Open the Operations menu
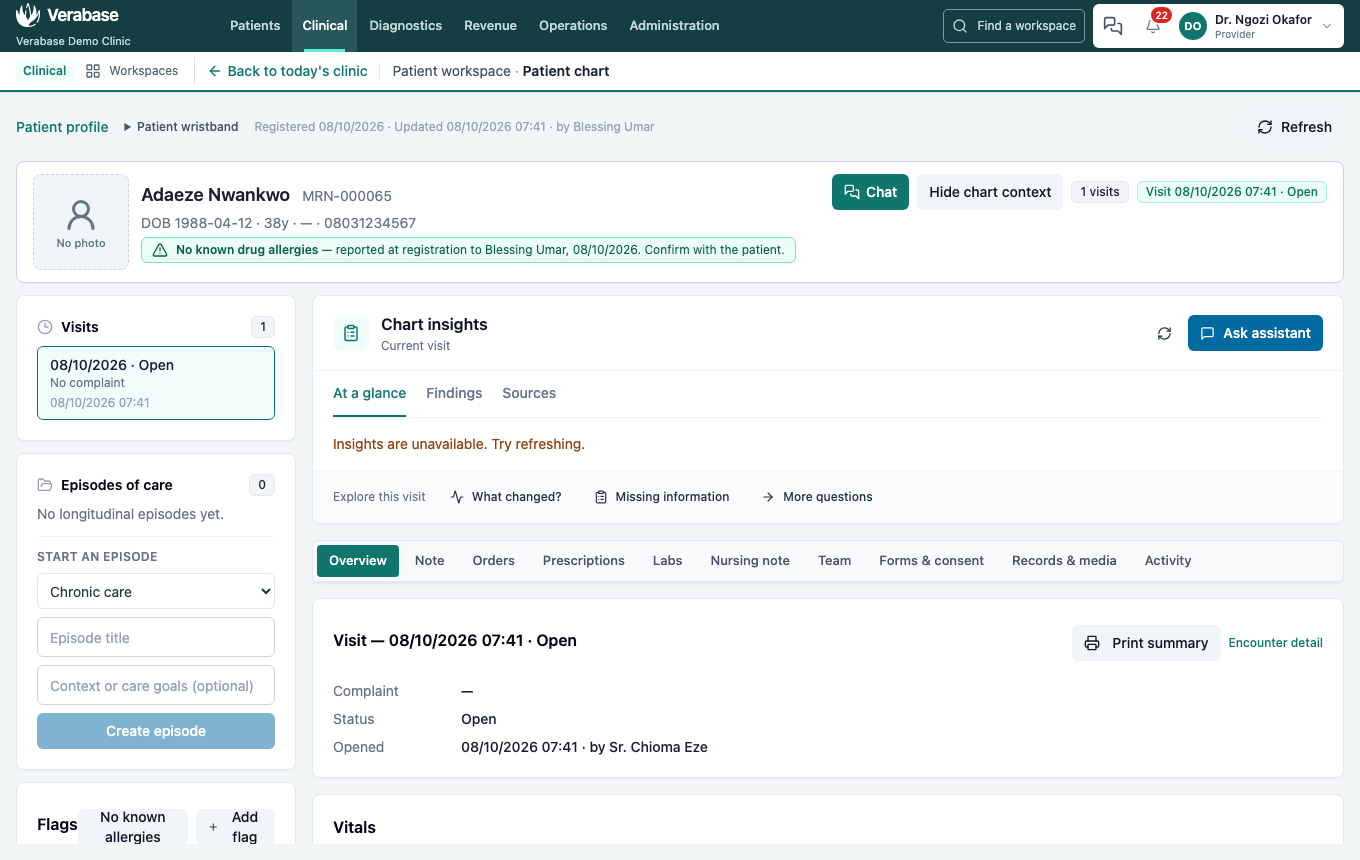The width and height of the screenshot is (1360, 860). (x=573, y=26)
